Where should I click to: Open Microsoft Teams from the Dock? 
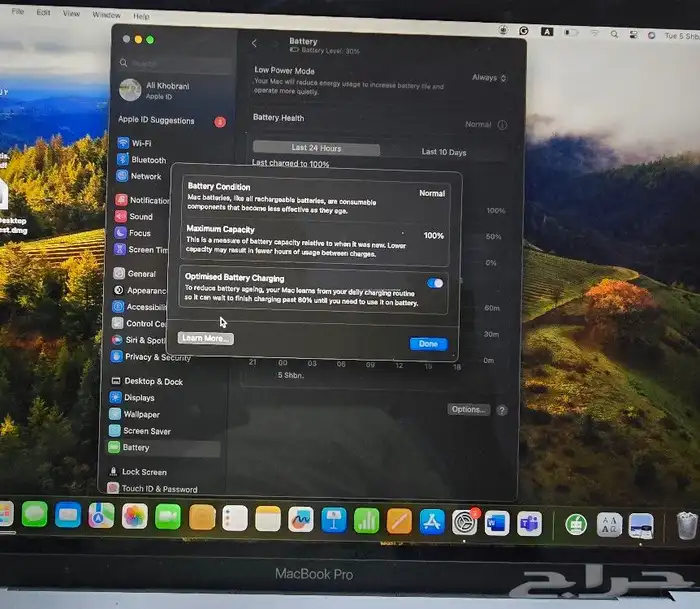529,523
